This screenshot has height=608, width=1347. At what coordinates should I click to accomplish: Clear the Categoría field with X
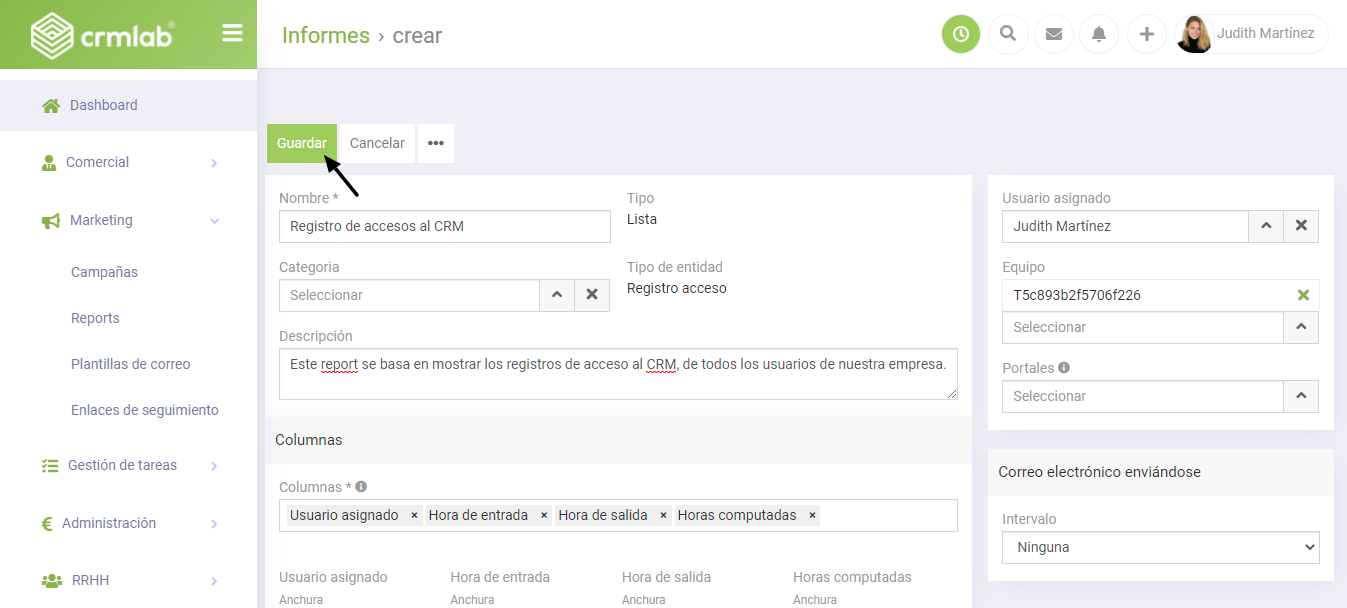point(592,295)
